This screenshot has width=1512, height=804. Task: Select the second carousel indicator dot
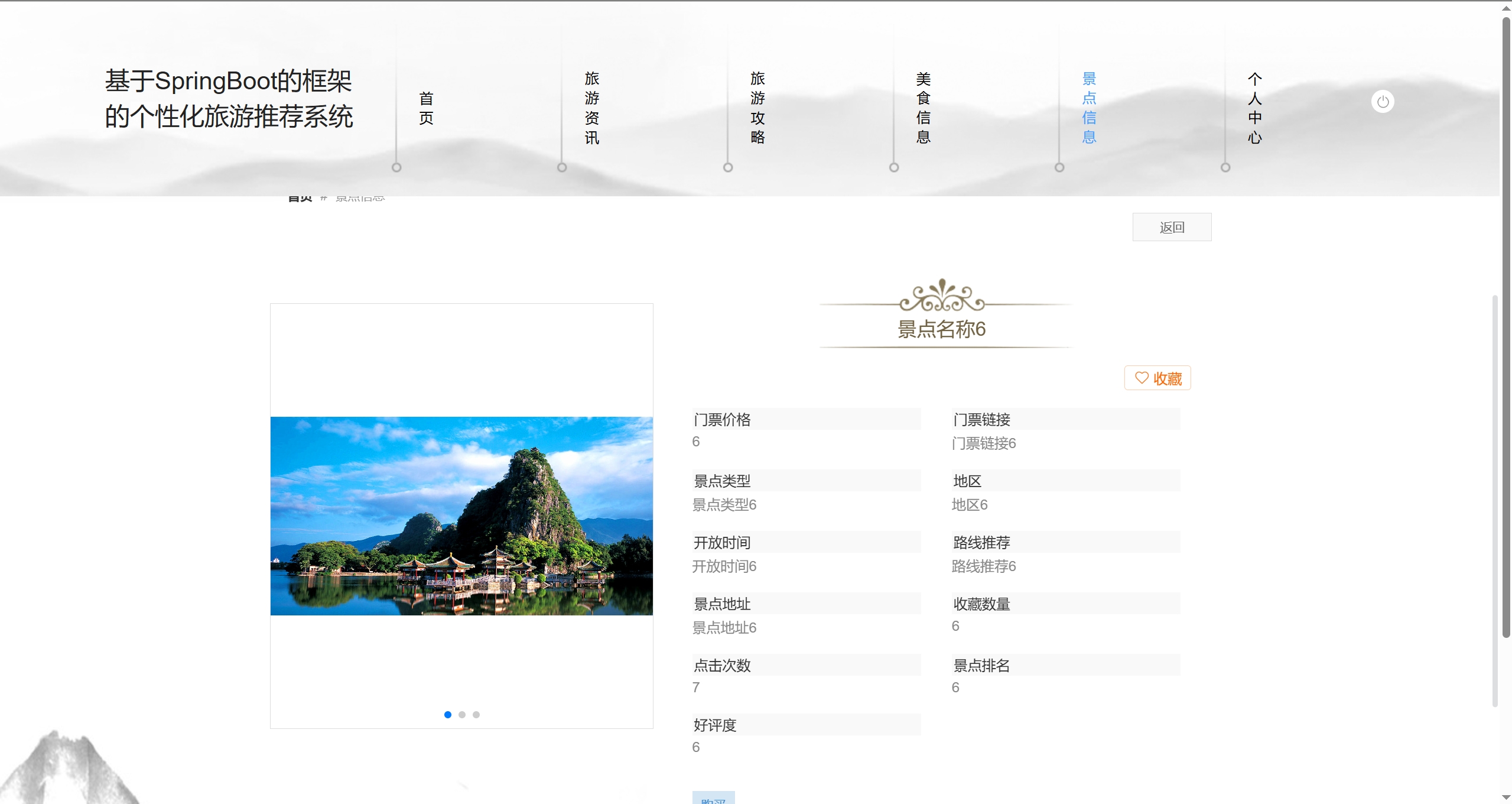[x=462, y=715]
